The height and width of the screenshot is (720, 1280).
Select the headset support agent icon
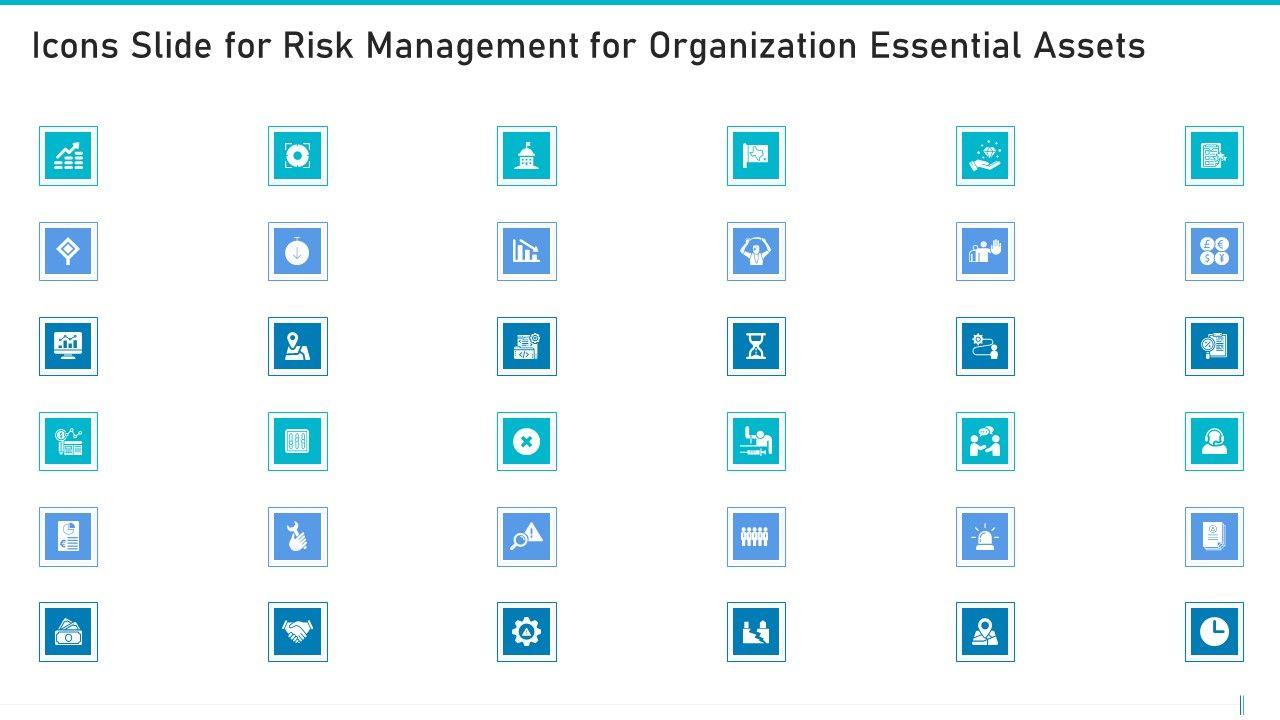[x=1214, y=441]
